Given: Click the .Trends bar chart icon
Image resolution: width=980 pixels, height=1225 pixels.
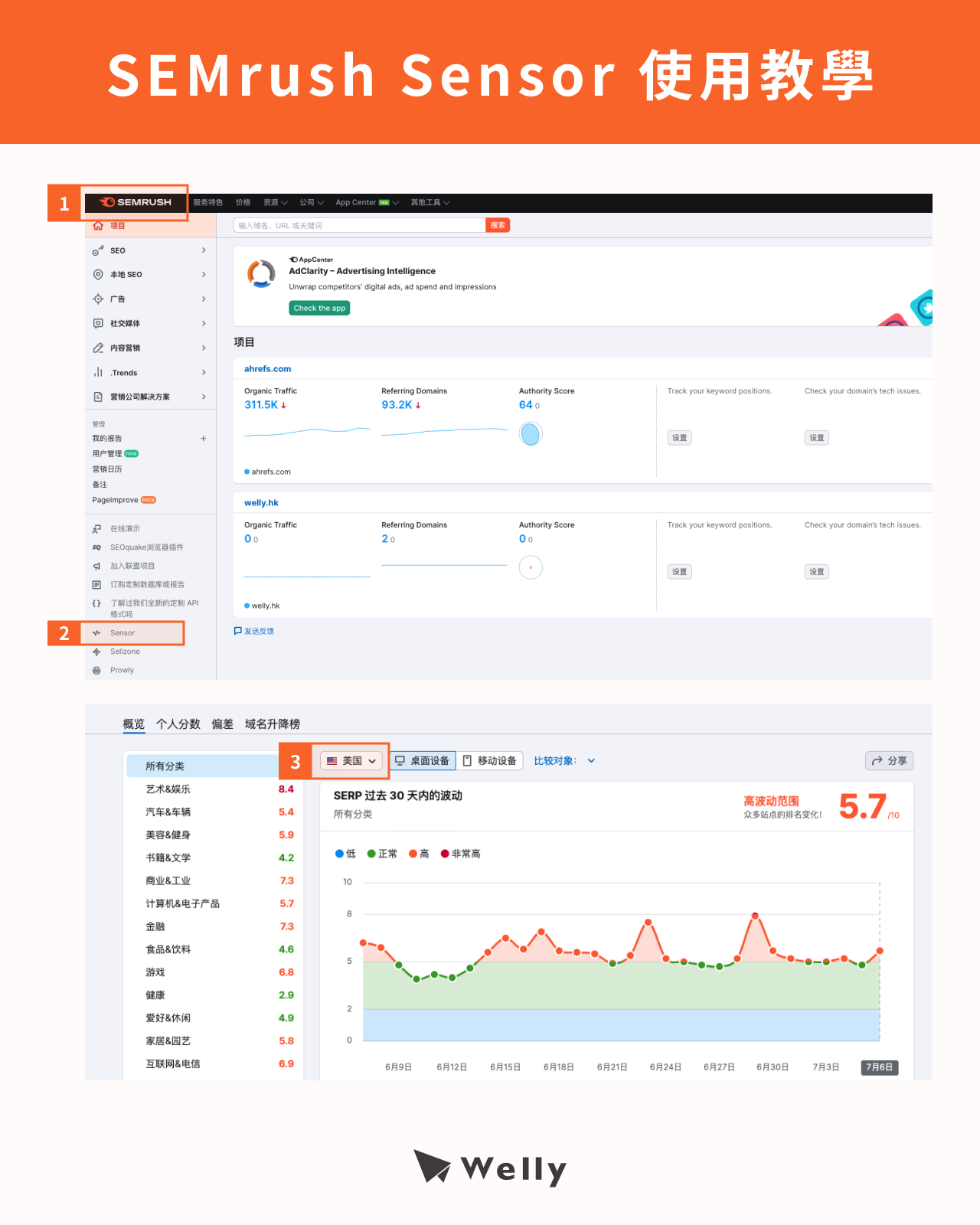Looking at the screenshot, I should pyautogui.click(x=98, y=372).
